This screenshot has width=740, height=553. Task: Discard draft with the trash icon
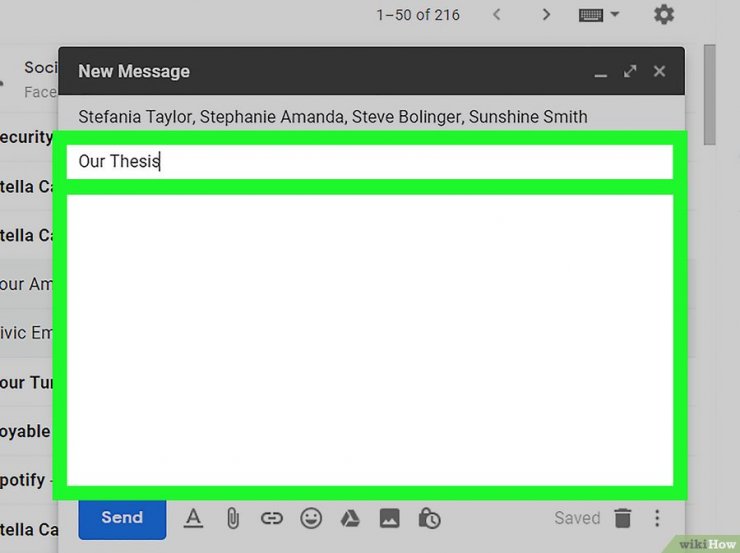pos(623,518)
